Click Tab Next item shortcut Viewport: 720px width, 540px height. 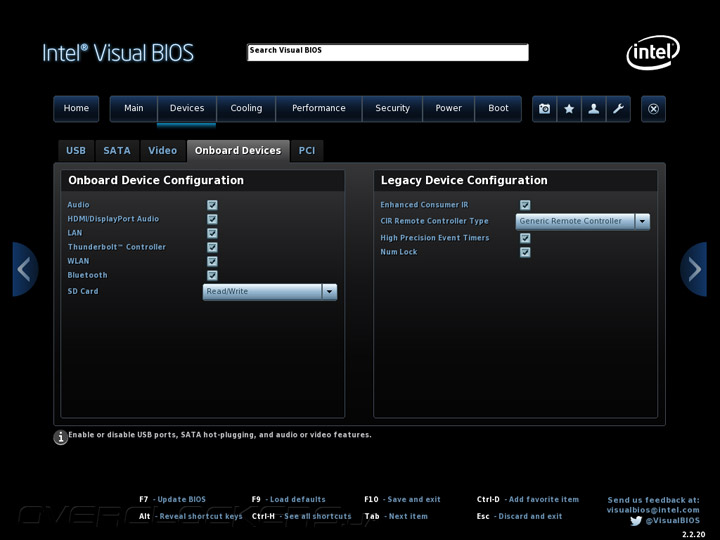(396, 517)
